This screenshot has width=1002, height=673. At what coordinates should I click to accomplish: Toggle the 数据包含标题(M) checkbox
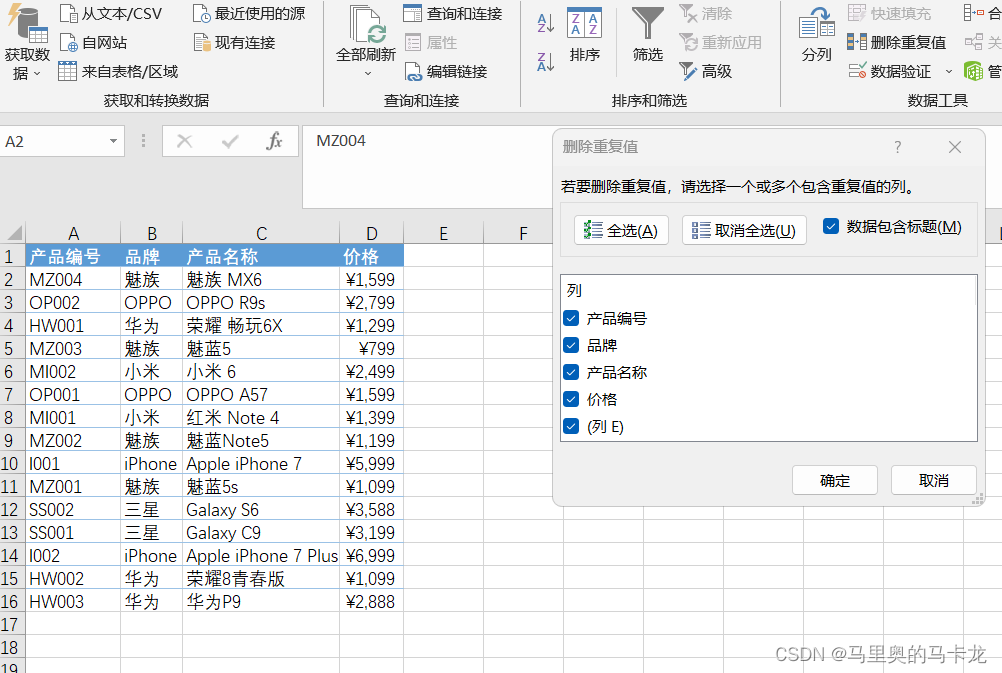pos(831,226)
